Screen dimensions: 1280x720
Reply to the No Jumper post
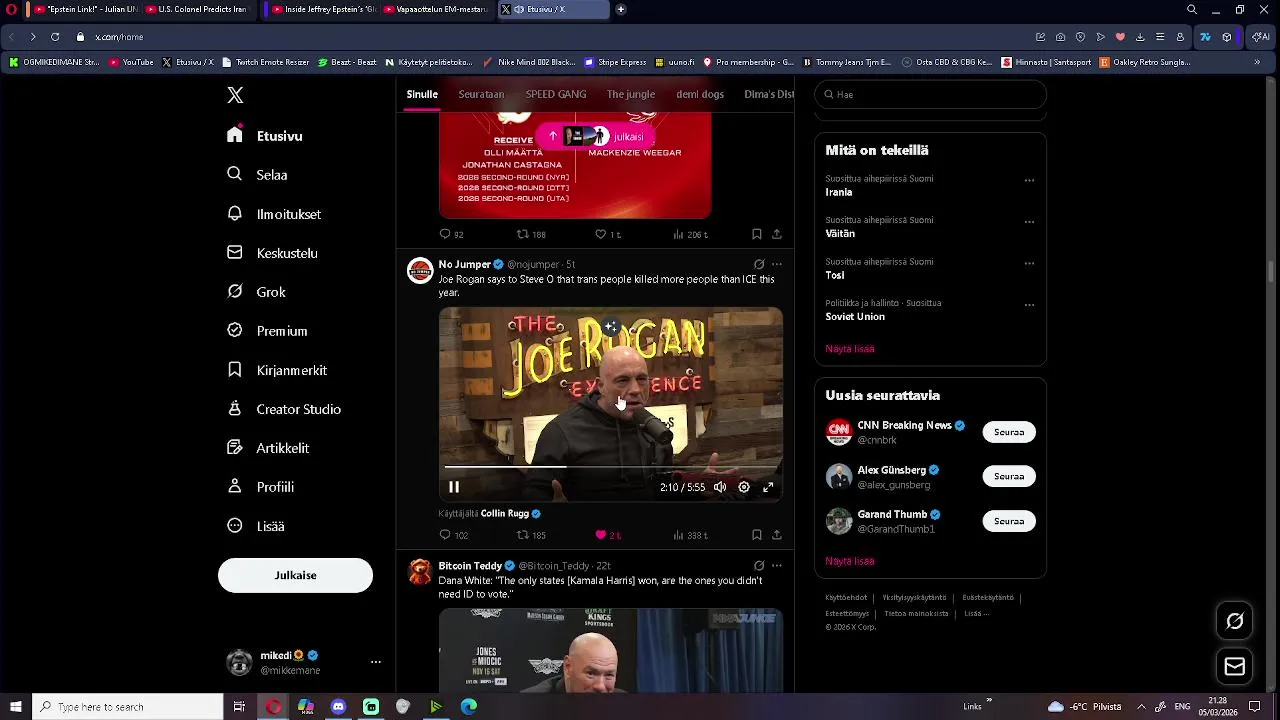(453, 535)
